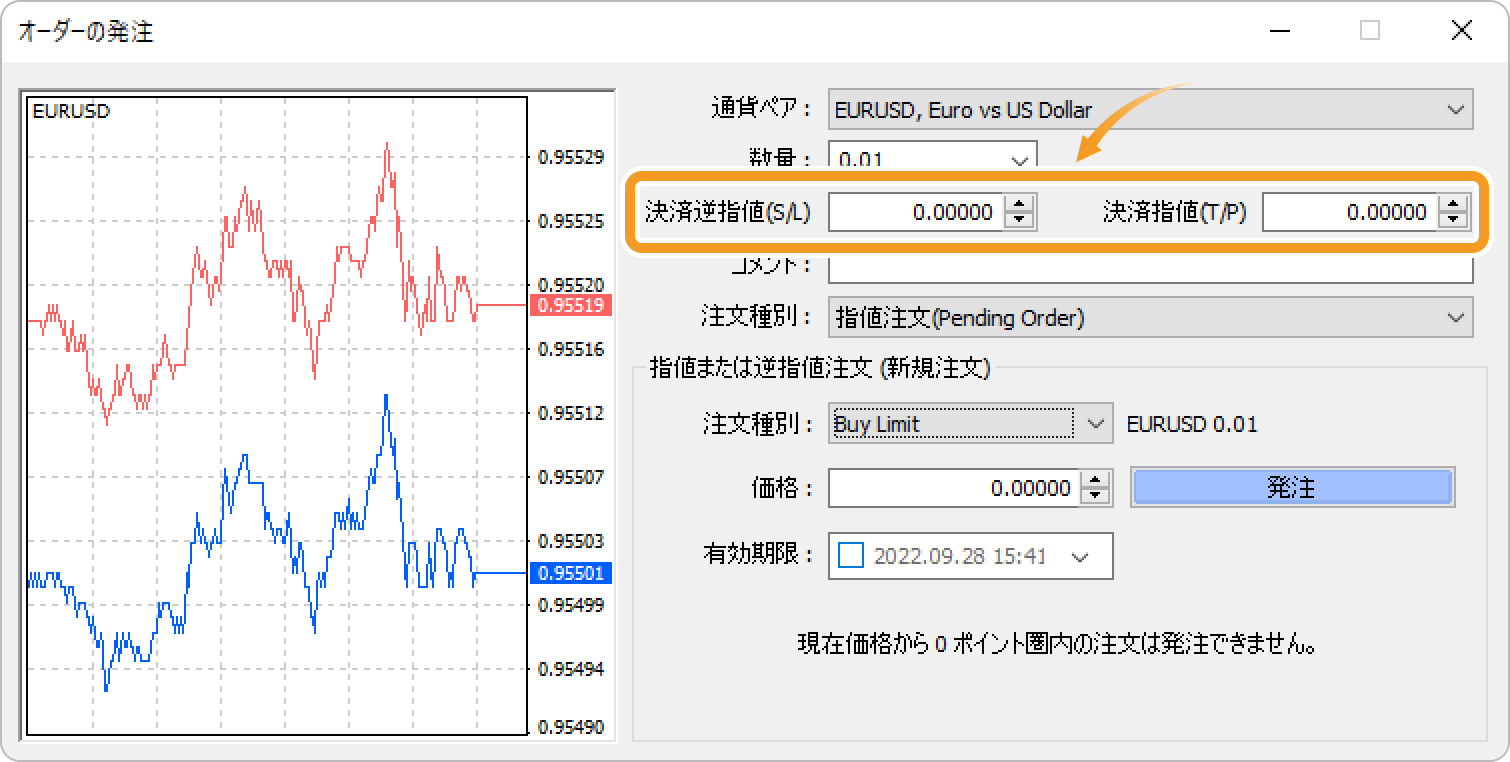Click the EURUSD chart title label
Viewport: 1510px width, 762px height.
[x=71, y=111]
